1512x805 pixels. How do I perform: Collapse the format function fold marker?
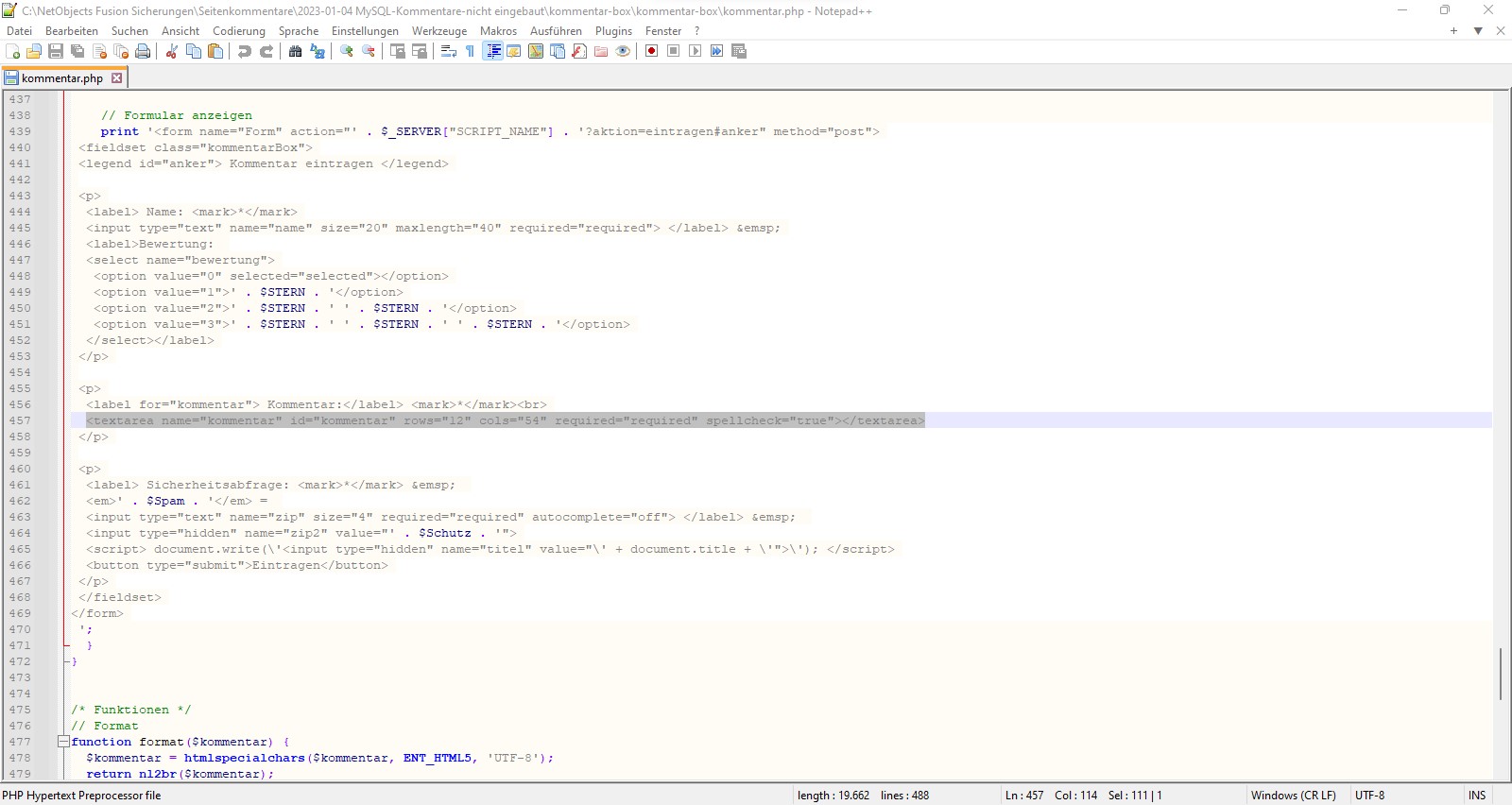tap(63, 742)
